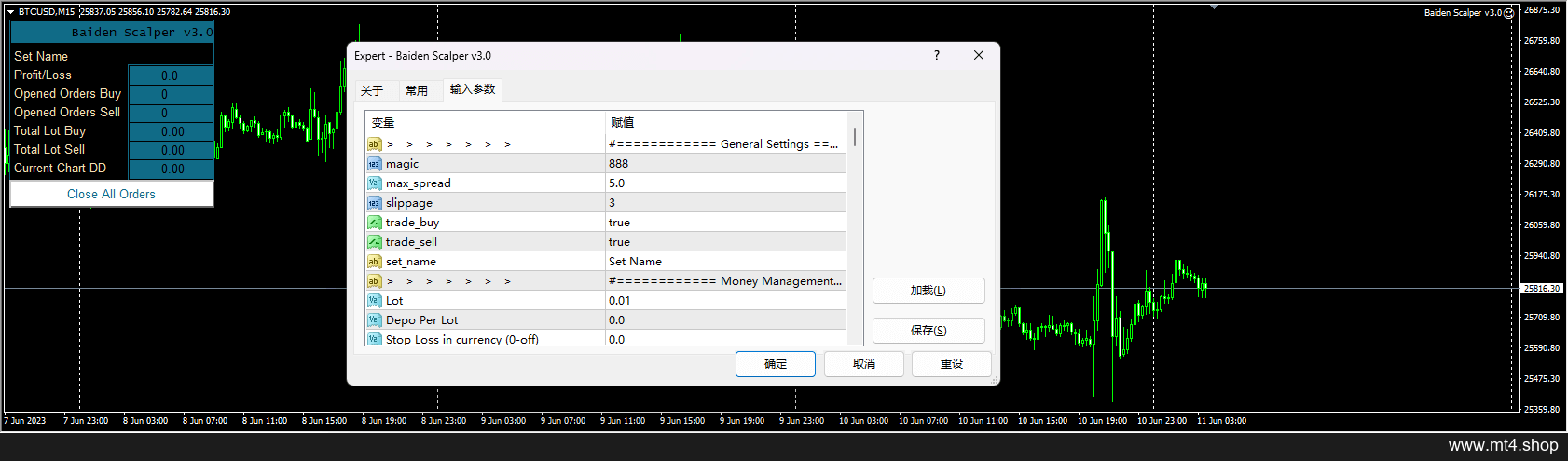Switch to the 关于 tab
This screenshot has width=1568, height=461.
(x=372, y=90)
